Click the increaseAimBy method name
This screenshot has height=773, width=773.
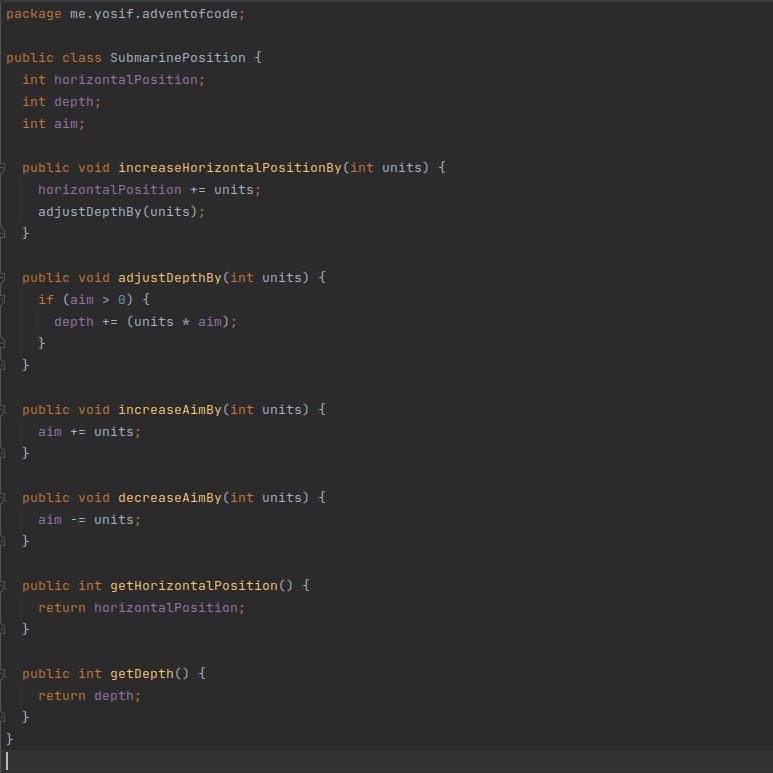[170, 410]
